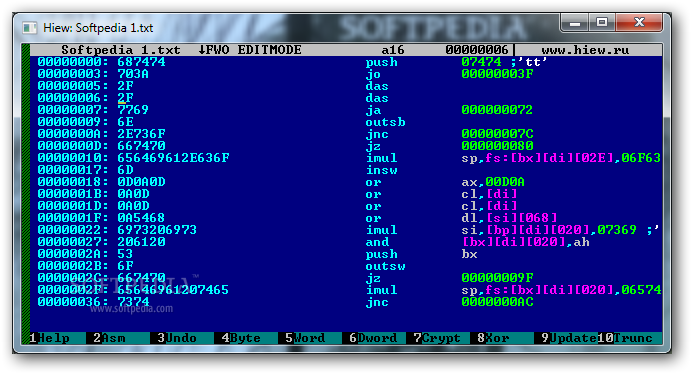Click address label 0000001B:
The image size is (692, 374).
coord(73,194)
